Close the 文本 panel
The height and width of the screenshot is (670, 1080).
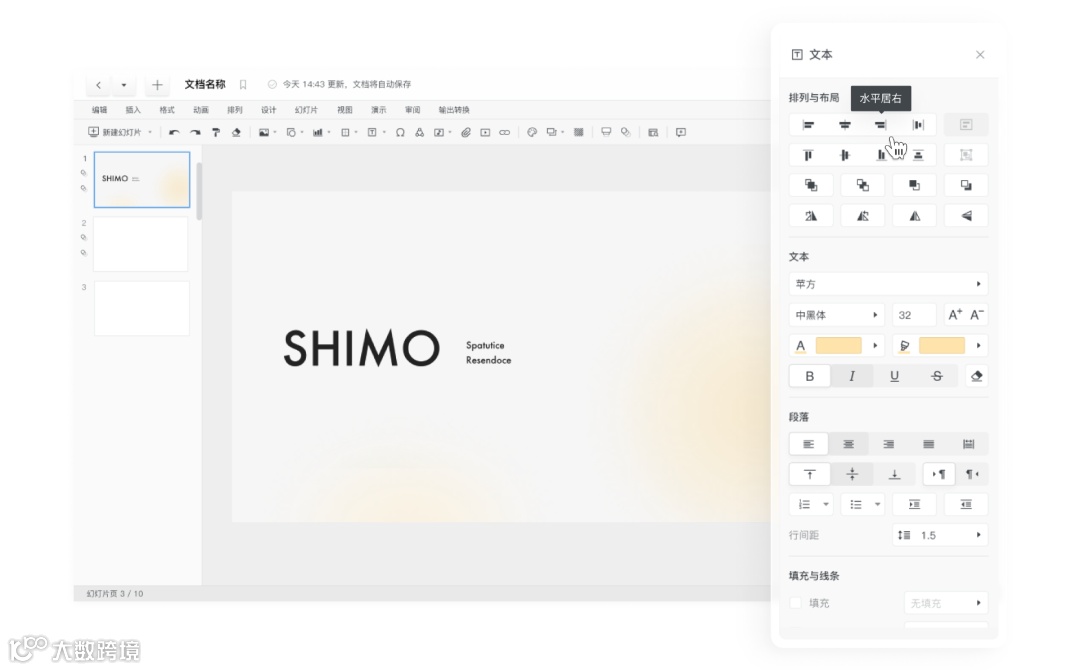pos(979,54)
